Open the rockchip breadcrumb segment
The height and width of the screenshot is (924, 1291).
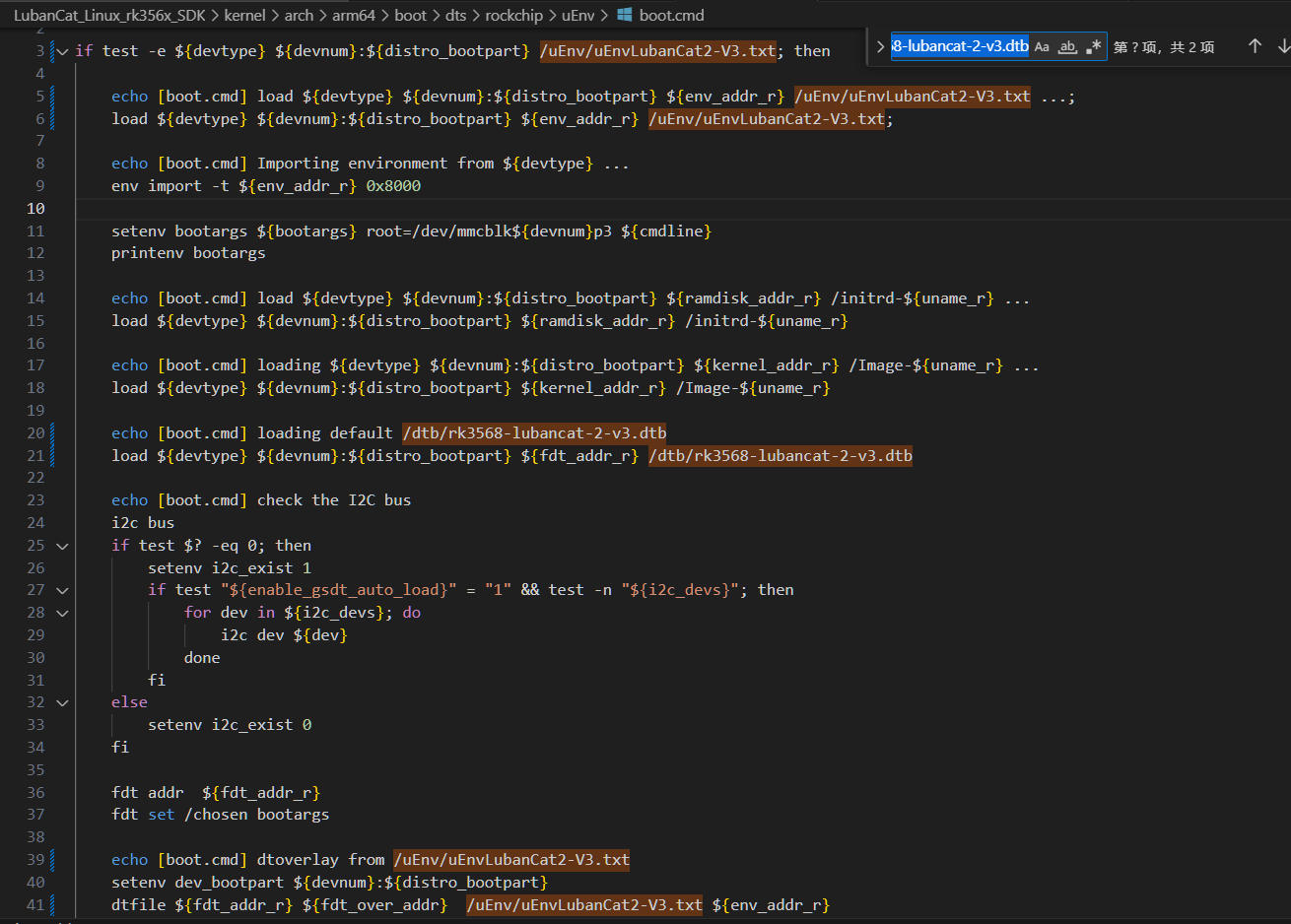coord(513,15)
